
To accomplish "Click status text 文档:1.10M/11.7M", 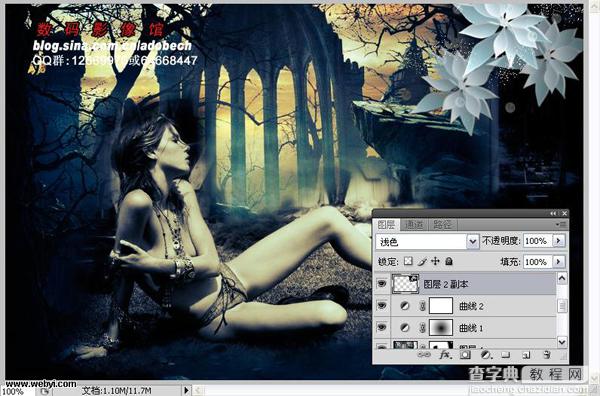I will (117, 391).
